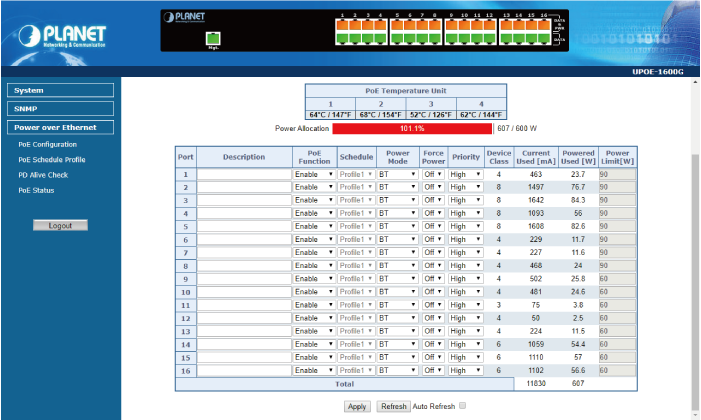Enable the Auto Refresh checkbox
The image size is (701, 420).
click(x=462, y=406)
